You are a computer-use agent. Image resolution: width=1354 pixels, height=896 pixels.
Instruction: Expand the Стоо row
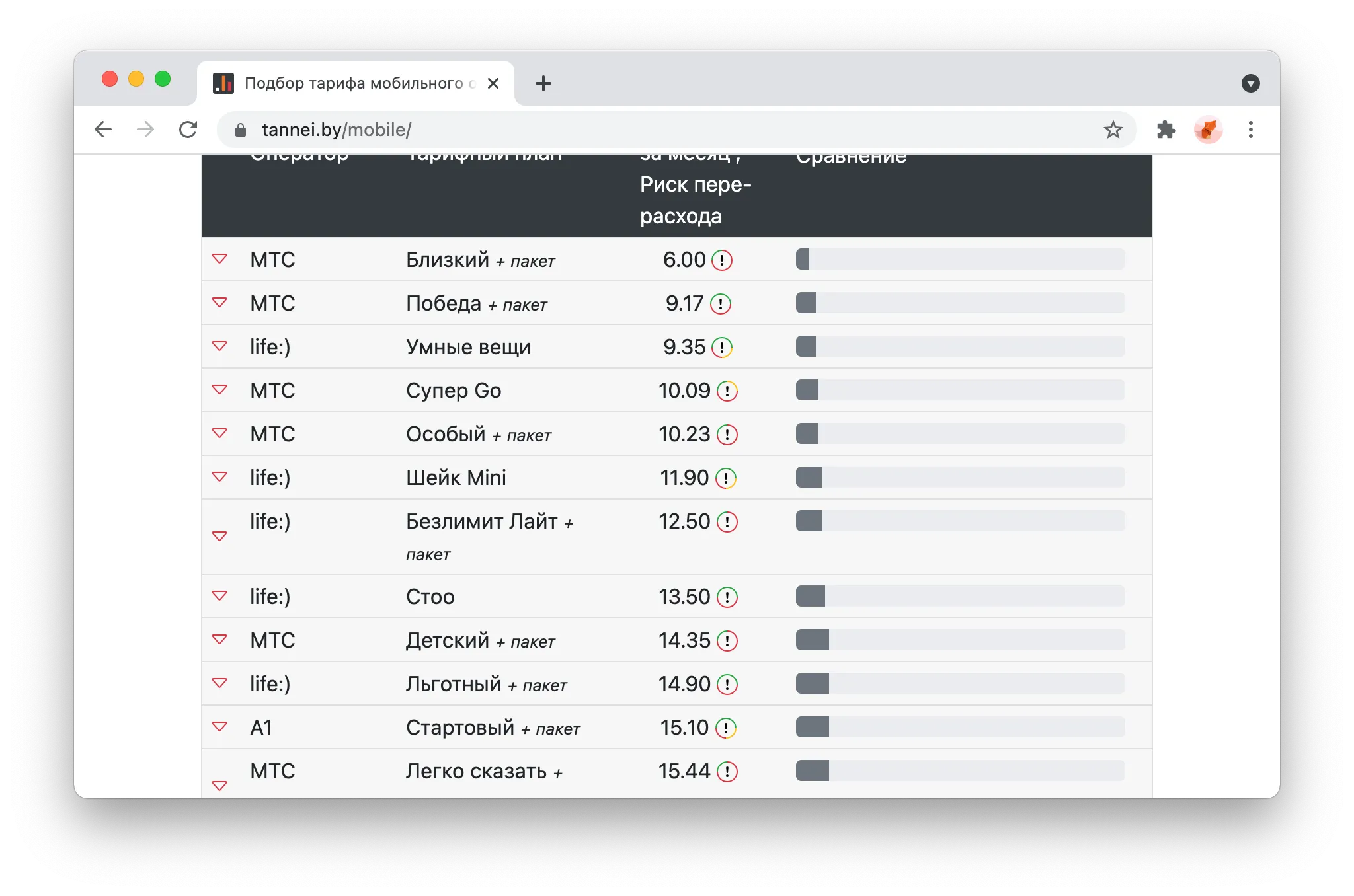click(x=219, y=595)
